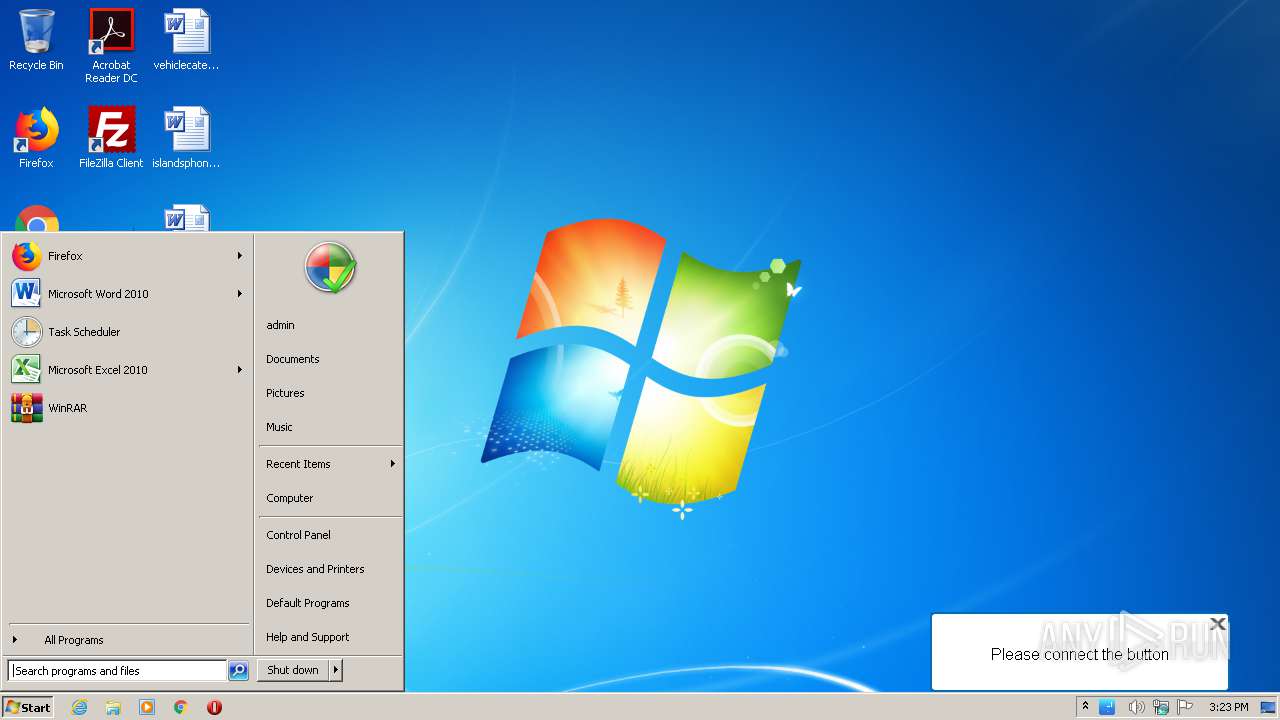This screenshot has width=1280, height=720.
Task: Open the Recycle Bin desktop icon
Action: (36, 40)
